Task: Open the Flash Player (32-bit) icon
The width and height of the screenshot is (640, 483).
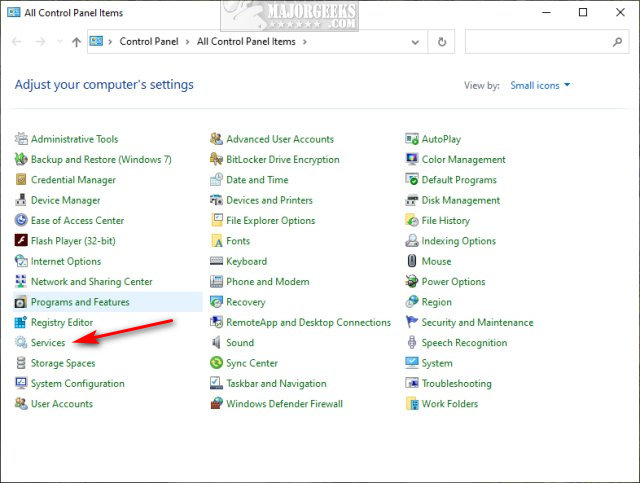Action: [x=21, y=241]
